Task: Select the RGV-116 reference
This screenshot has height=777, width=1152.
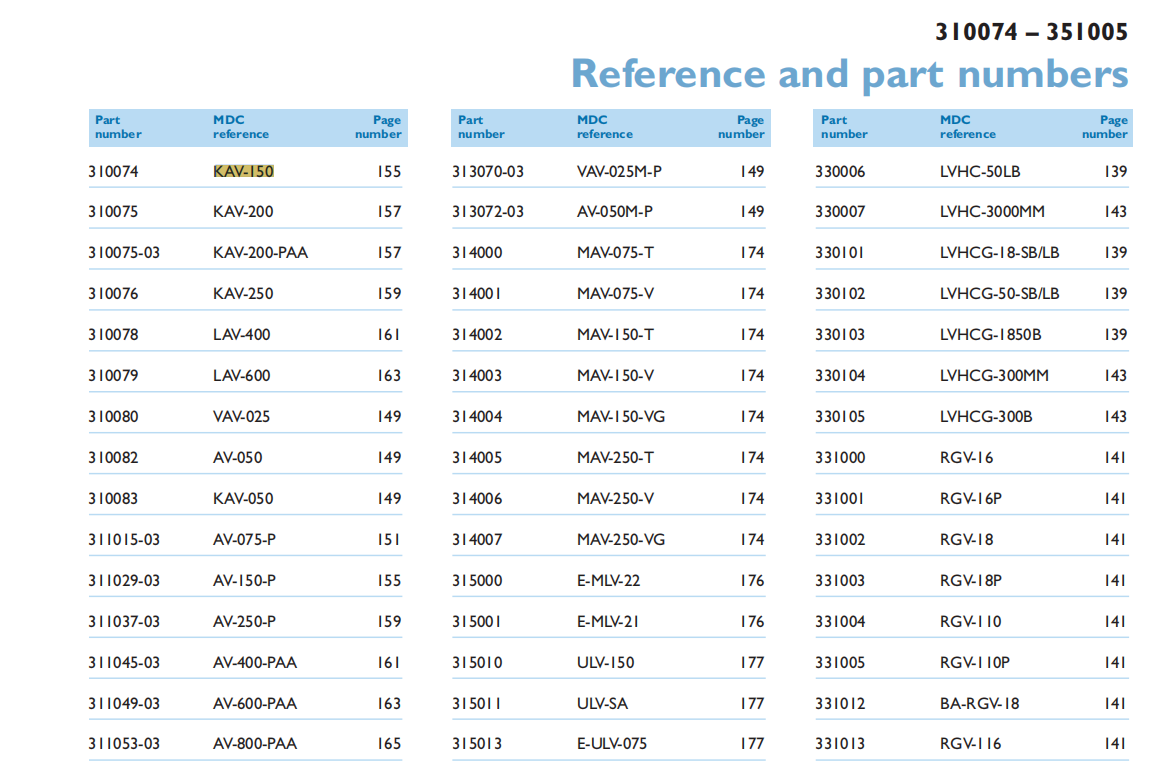Action: pos(971,744)
